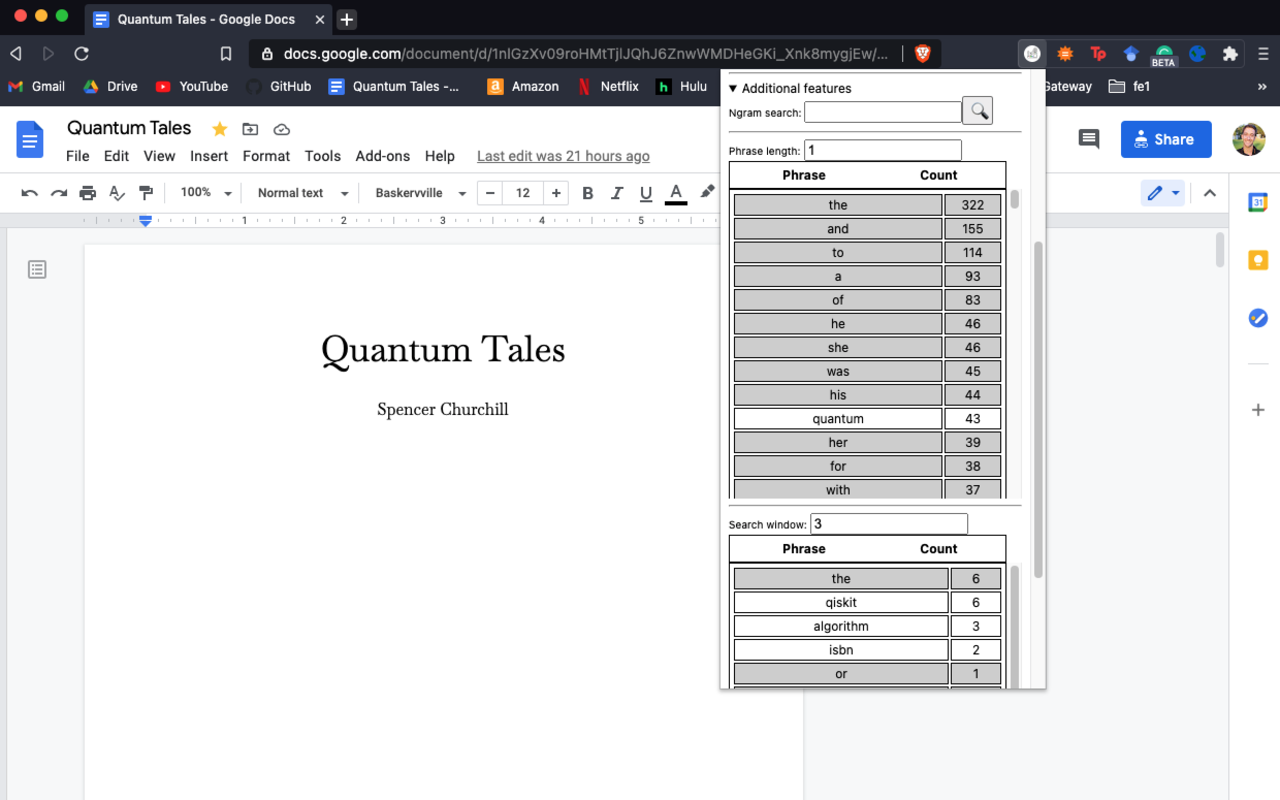Open the Baskerville font dropdown
The width and height of the screenshot is (1280, 800).
tap(420, 193)
